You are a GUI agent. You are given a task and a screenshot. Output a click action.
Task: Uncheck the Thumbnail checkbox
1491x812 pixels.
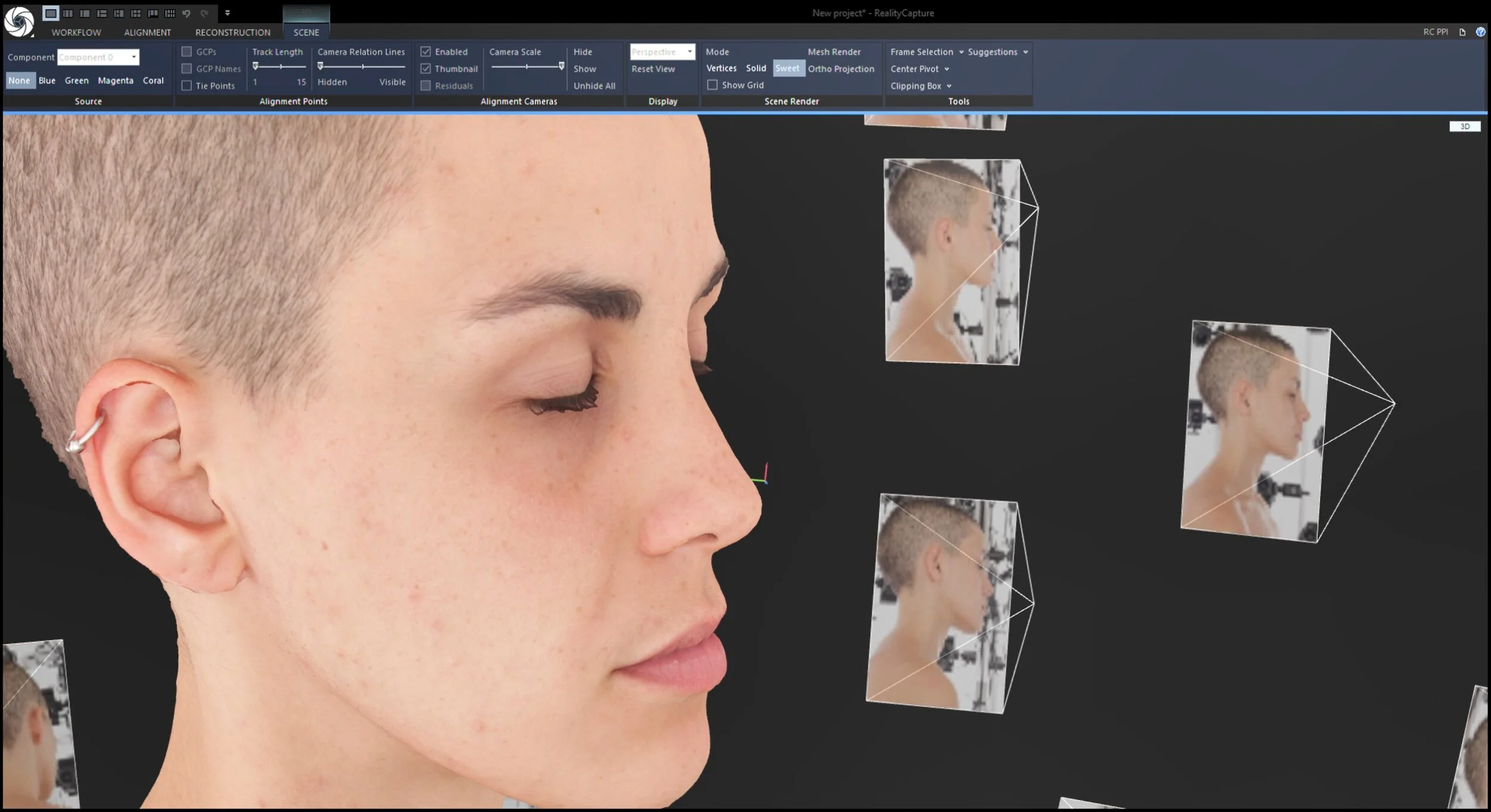(426, 69)
